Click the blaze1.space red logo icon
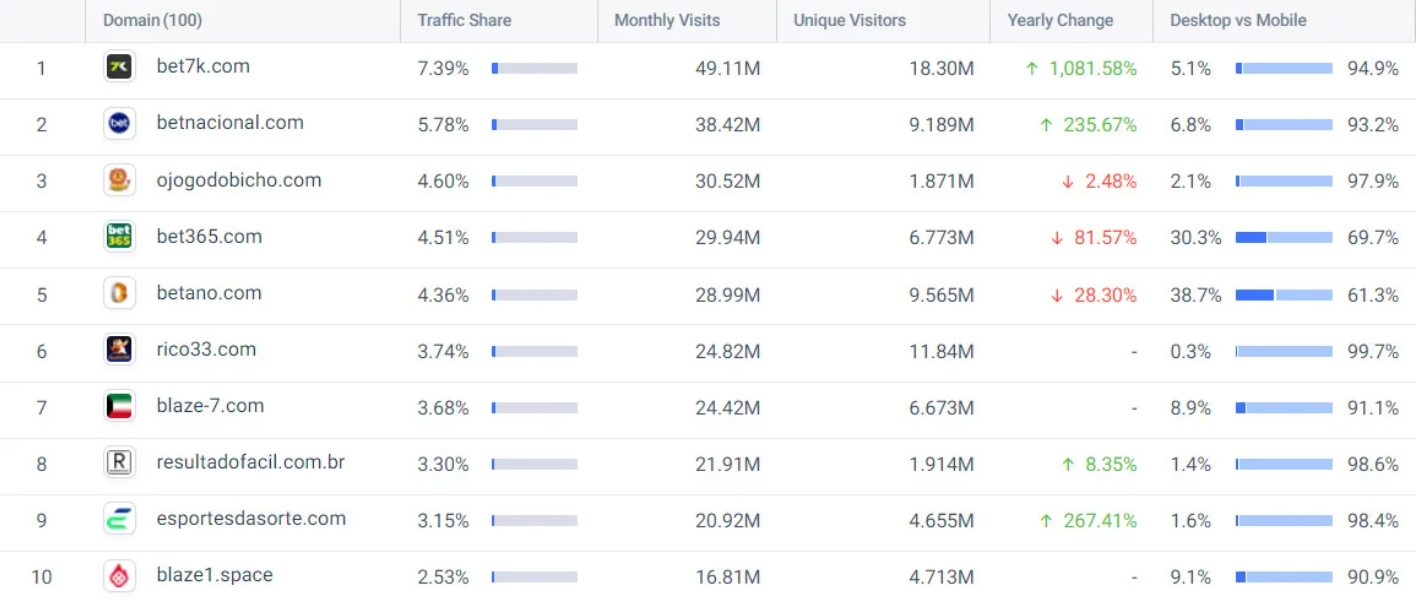Screen dimensions: 1419x600 click(x=119, y=576)
